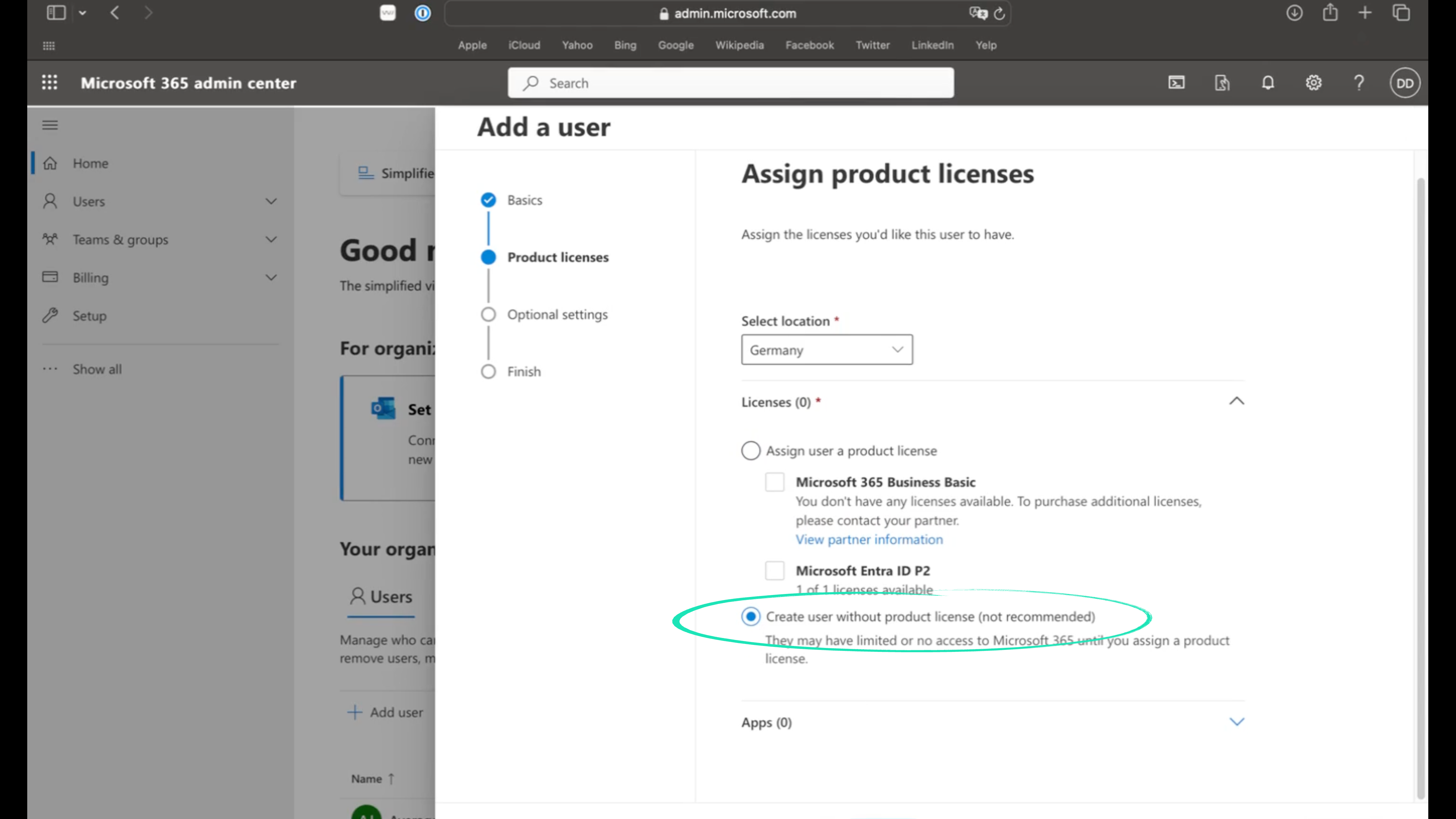Expand the Apps (0) section
Viewport: 1456px width, 819px height.
tap(1236, 722)
